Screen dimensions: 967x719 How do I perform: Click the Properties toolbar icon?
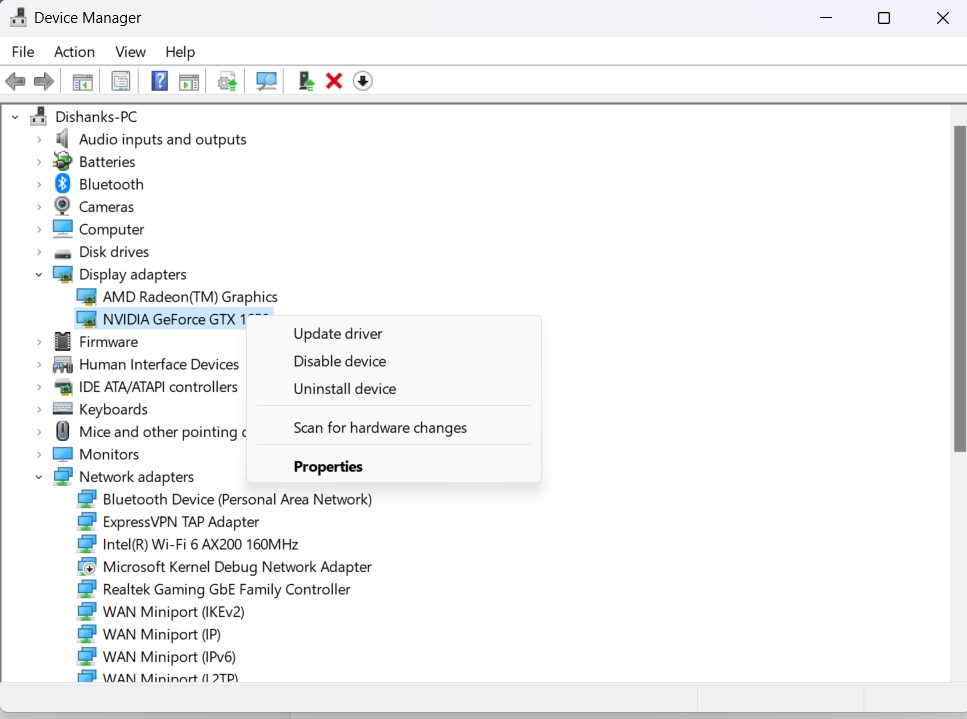coord(120,80)
